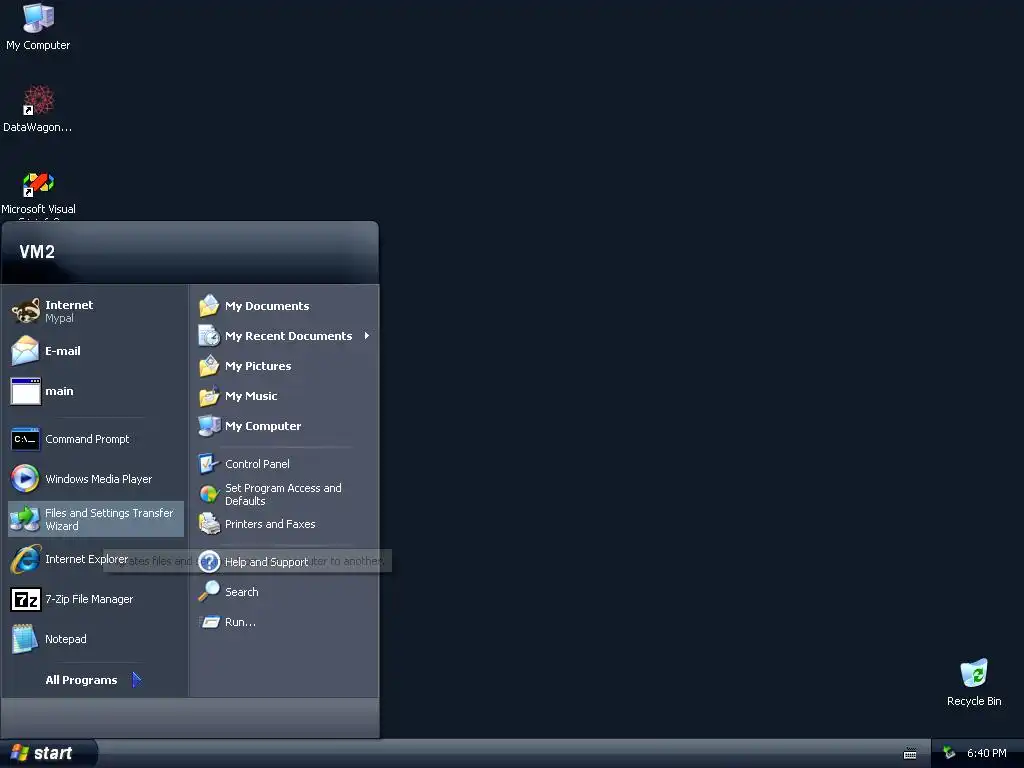The width and height of the screenshot is (1024, 768).
Task: Select the Recycle Bin desktop icon
Action: pyautogui.click(x=974, y=682)
